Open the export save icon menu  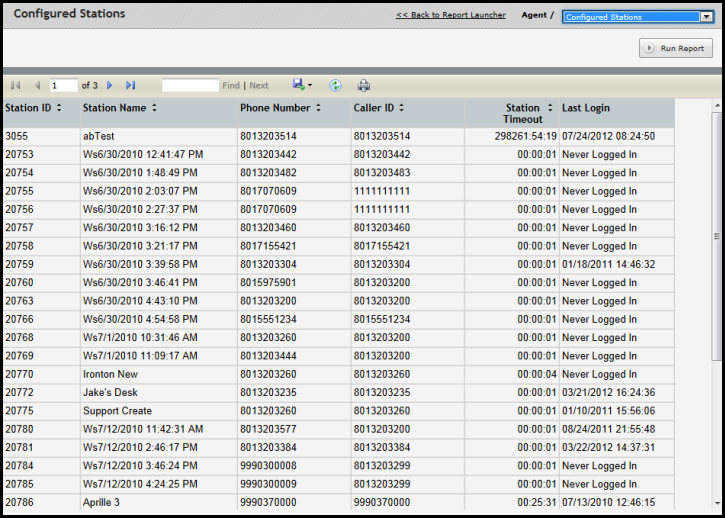pyautogui.click(x=302, y=85)
